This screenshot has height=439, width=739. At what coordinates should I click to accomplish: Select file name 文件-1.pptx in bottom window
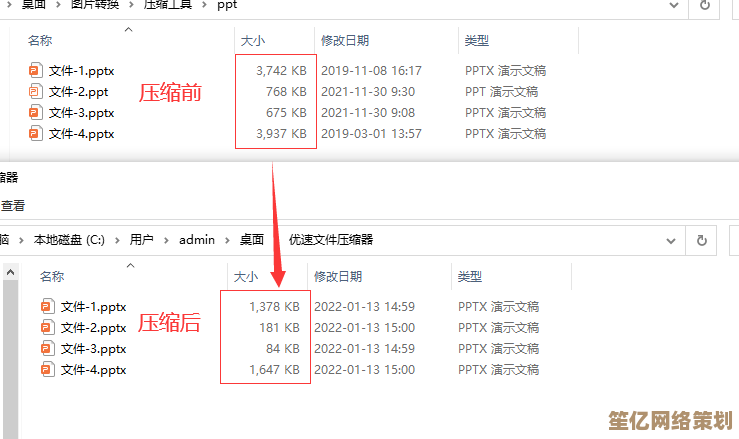pos(93,307)
